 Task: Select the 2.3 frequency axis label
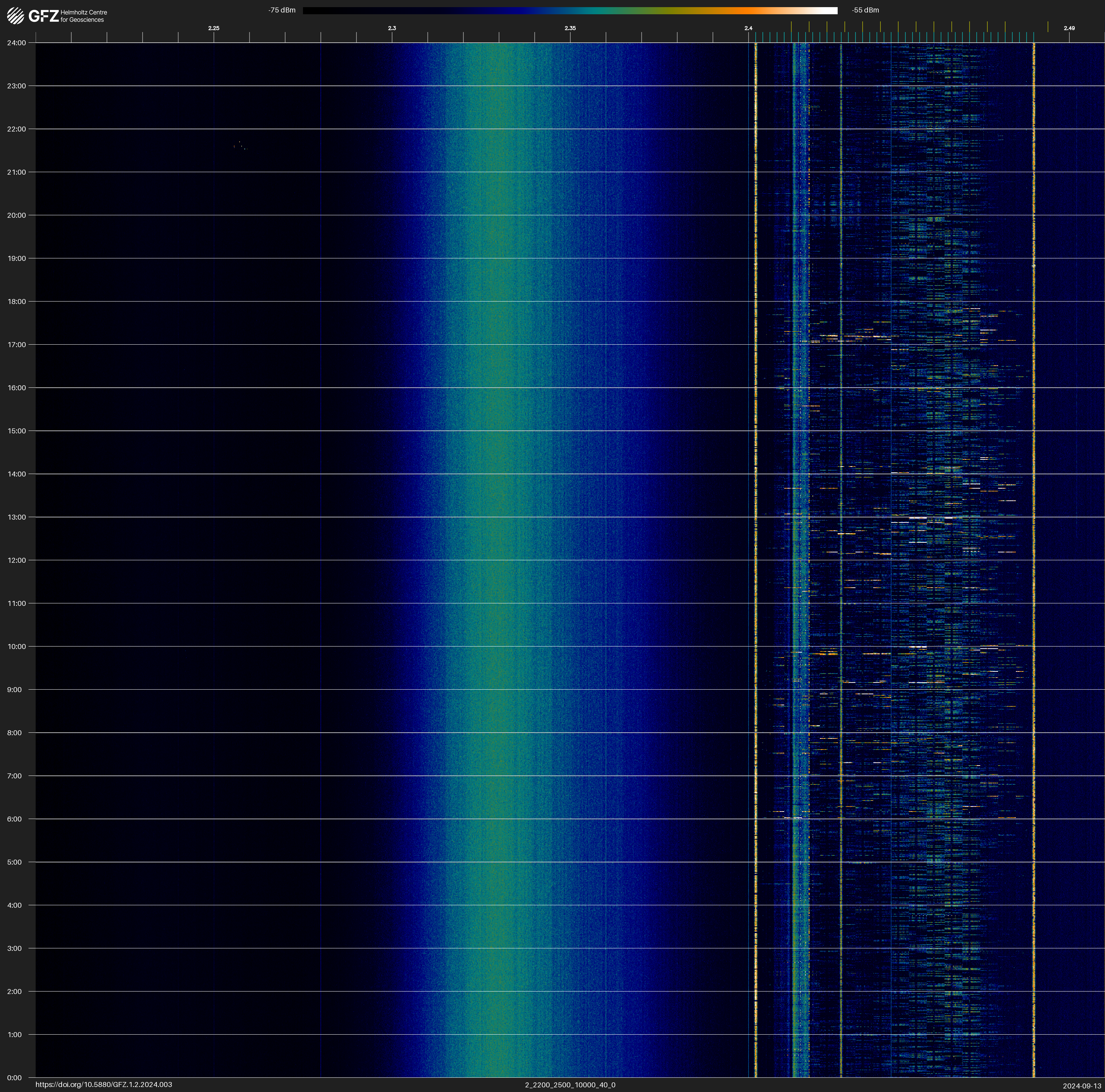click(392, 28)
